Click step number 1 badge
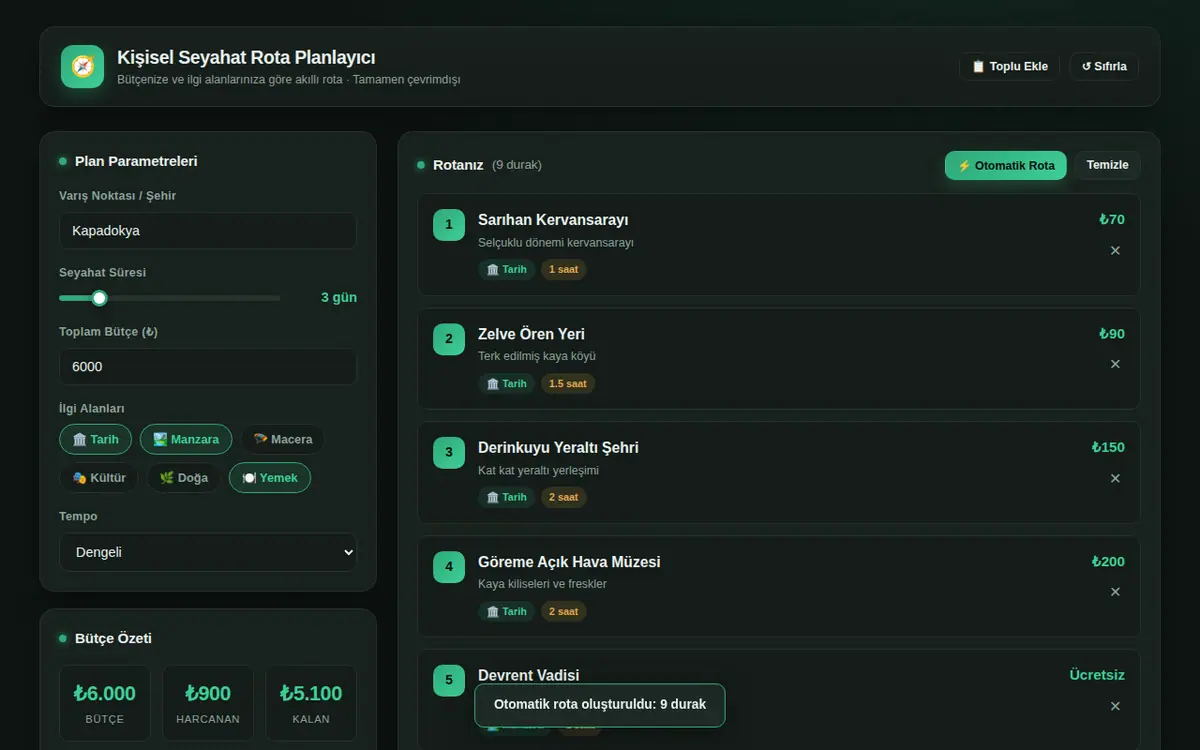Image resolution: width=1200 pixels, height=750 pixels. click(449, 225)
